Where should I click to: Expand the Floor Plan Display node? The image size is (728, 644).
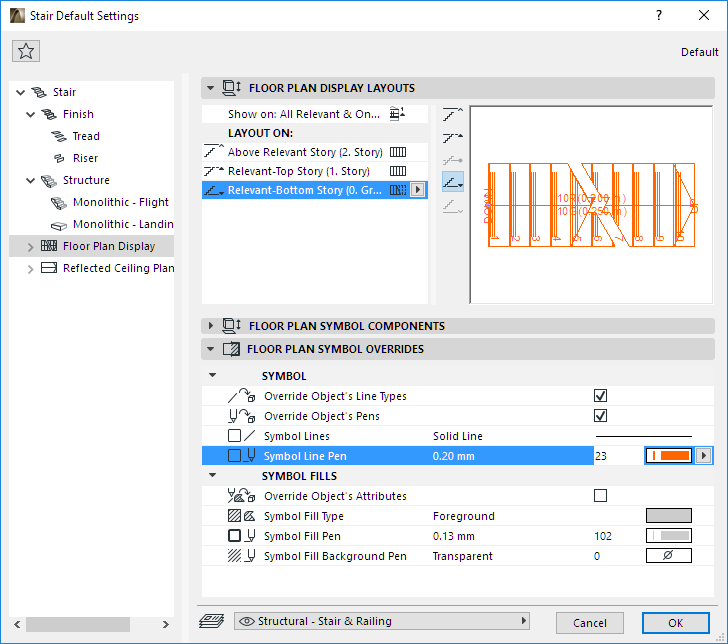tap(31, 247)
